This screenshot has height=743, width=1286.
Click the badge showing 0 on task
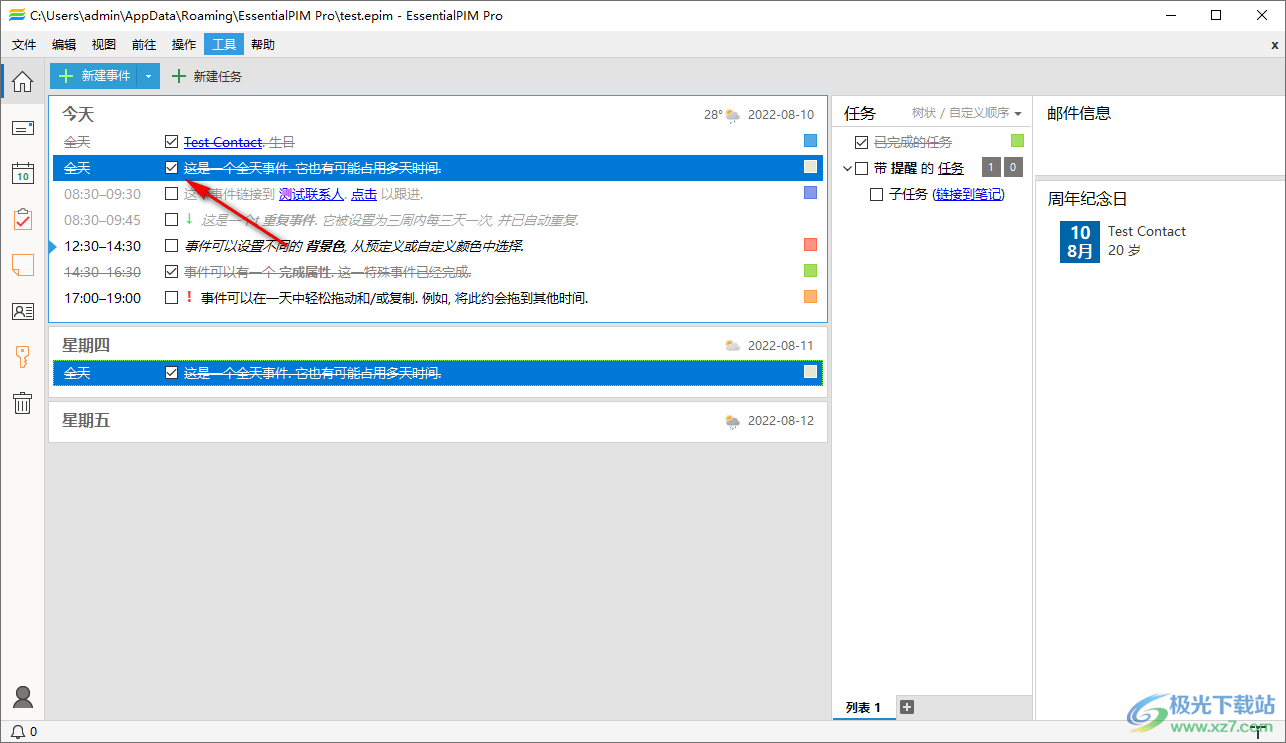(1013, 168)
